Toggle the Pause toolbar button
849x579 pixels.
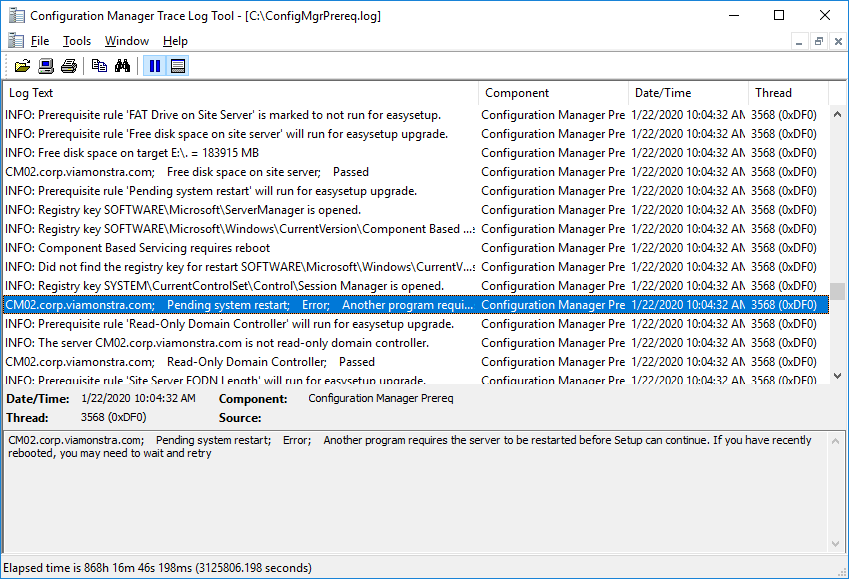pyautogui.click(x=155, y=66)
